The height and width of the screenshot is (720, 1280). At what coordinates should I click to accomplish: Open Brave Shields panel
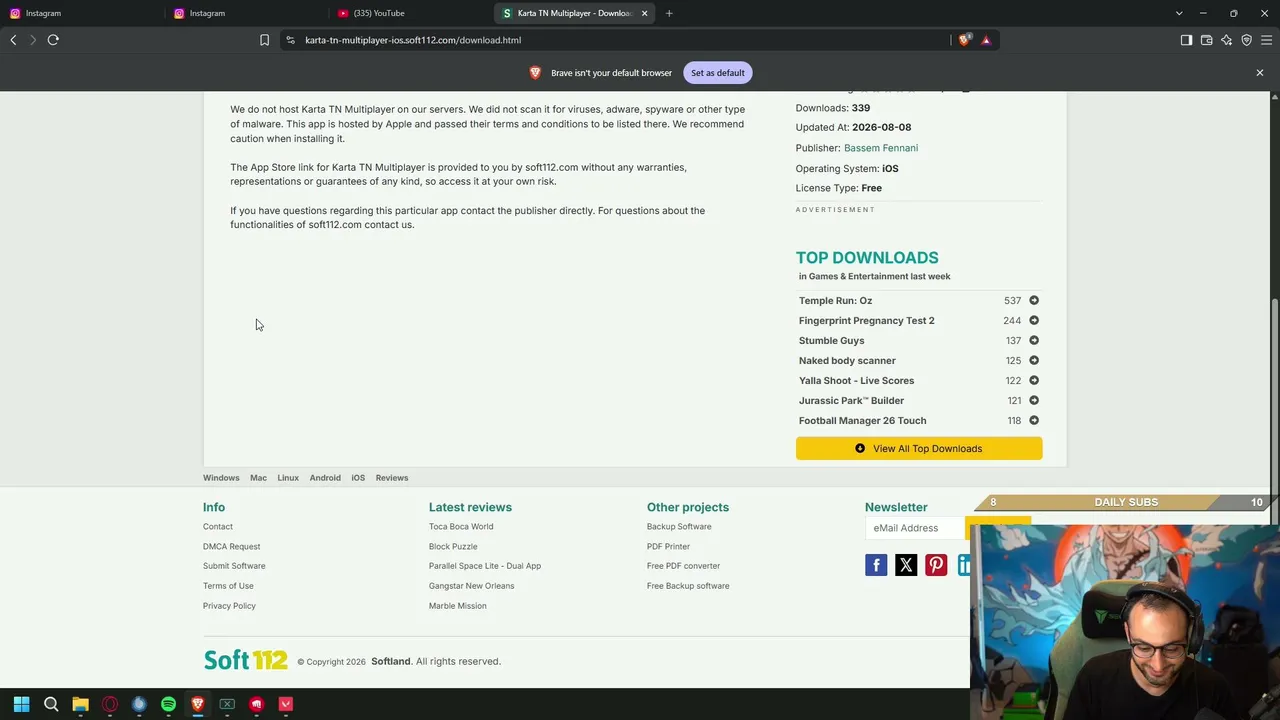964,40
